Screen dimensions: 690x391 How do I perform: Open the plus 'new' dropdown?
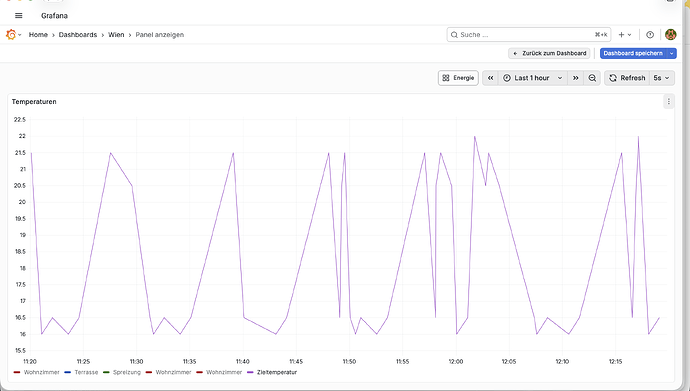(625, 35)
